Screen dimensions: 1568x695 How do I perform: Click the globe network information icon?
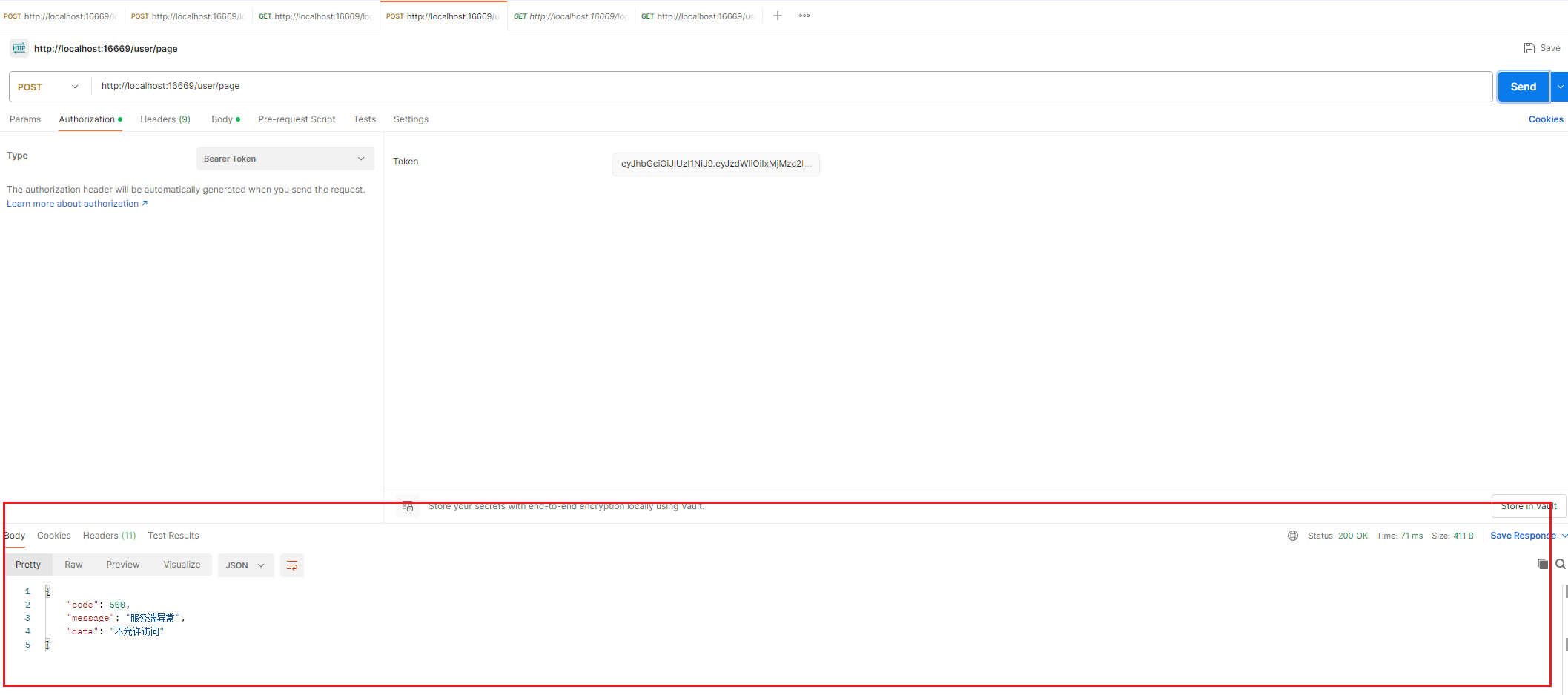1293,535
